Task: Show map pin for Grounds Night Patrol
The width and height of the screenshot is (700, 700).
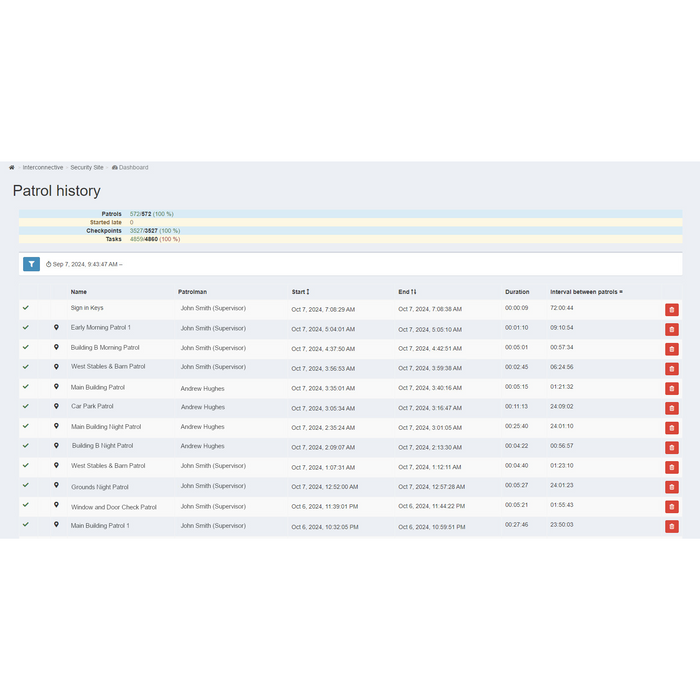Action: (56, 485)
